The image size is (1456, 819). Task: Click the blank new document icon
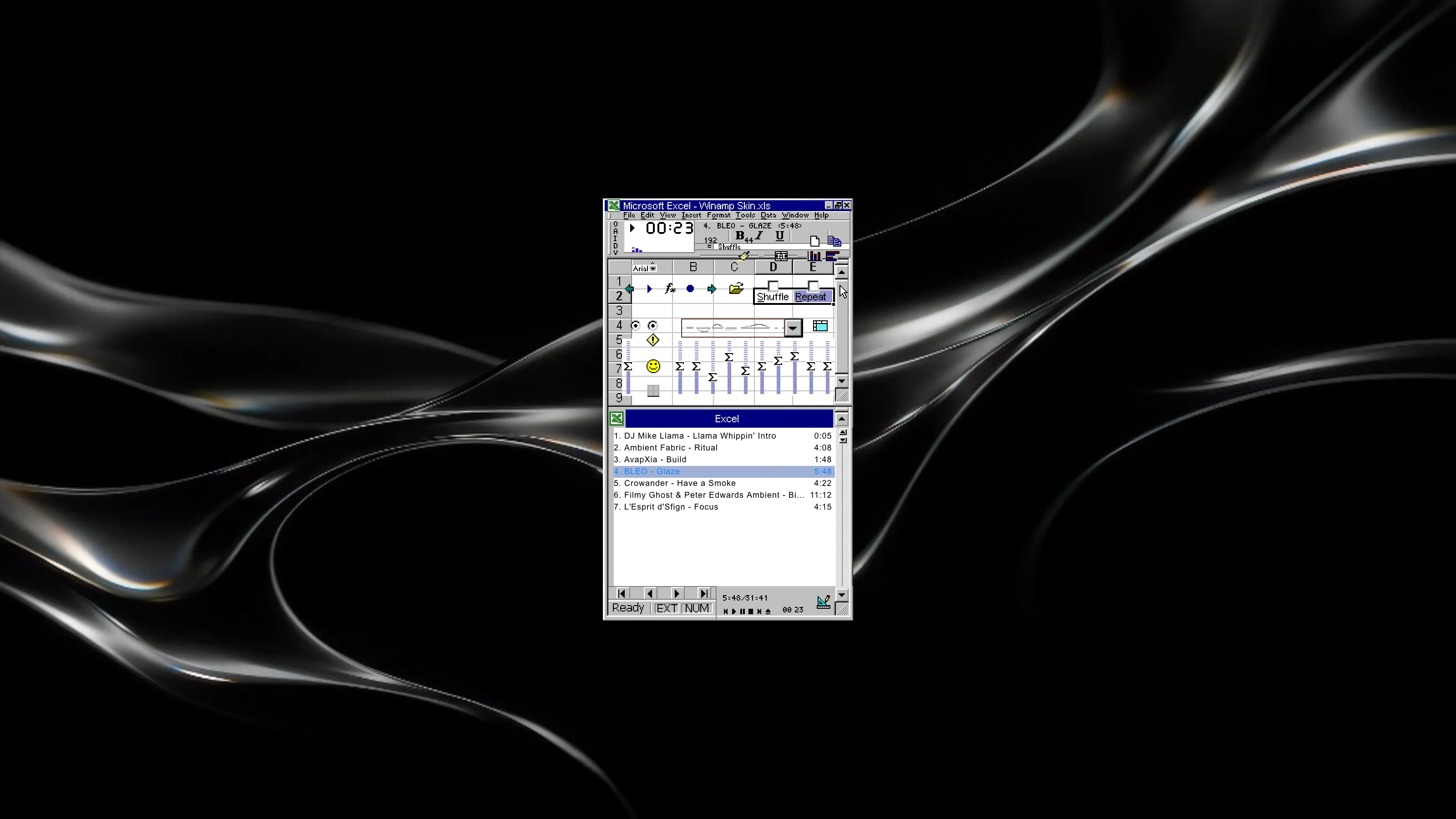[x=814, y=241]
